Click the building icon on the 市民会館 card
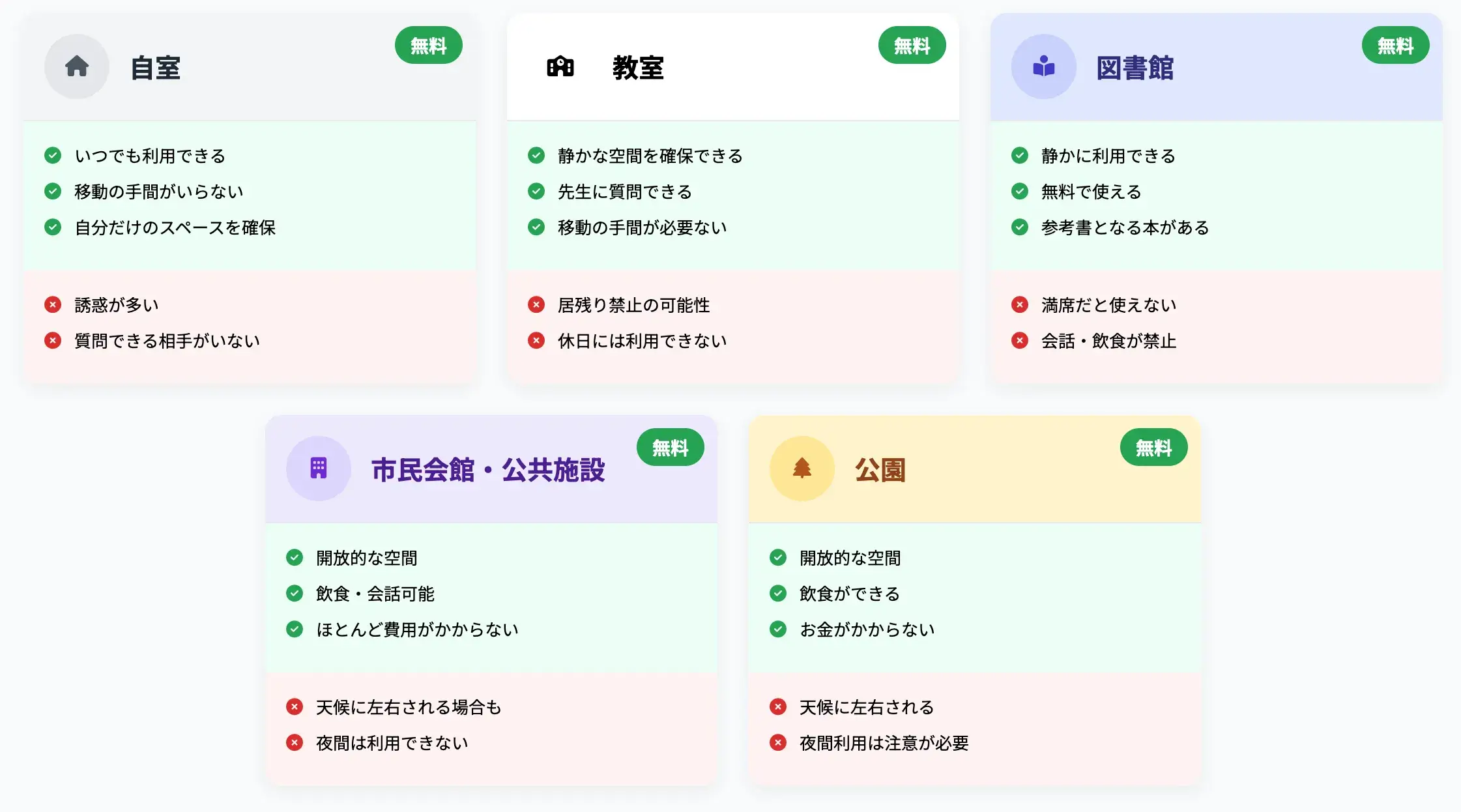This screenshot has width=1461, height=812. click(319, 468)
